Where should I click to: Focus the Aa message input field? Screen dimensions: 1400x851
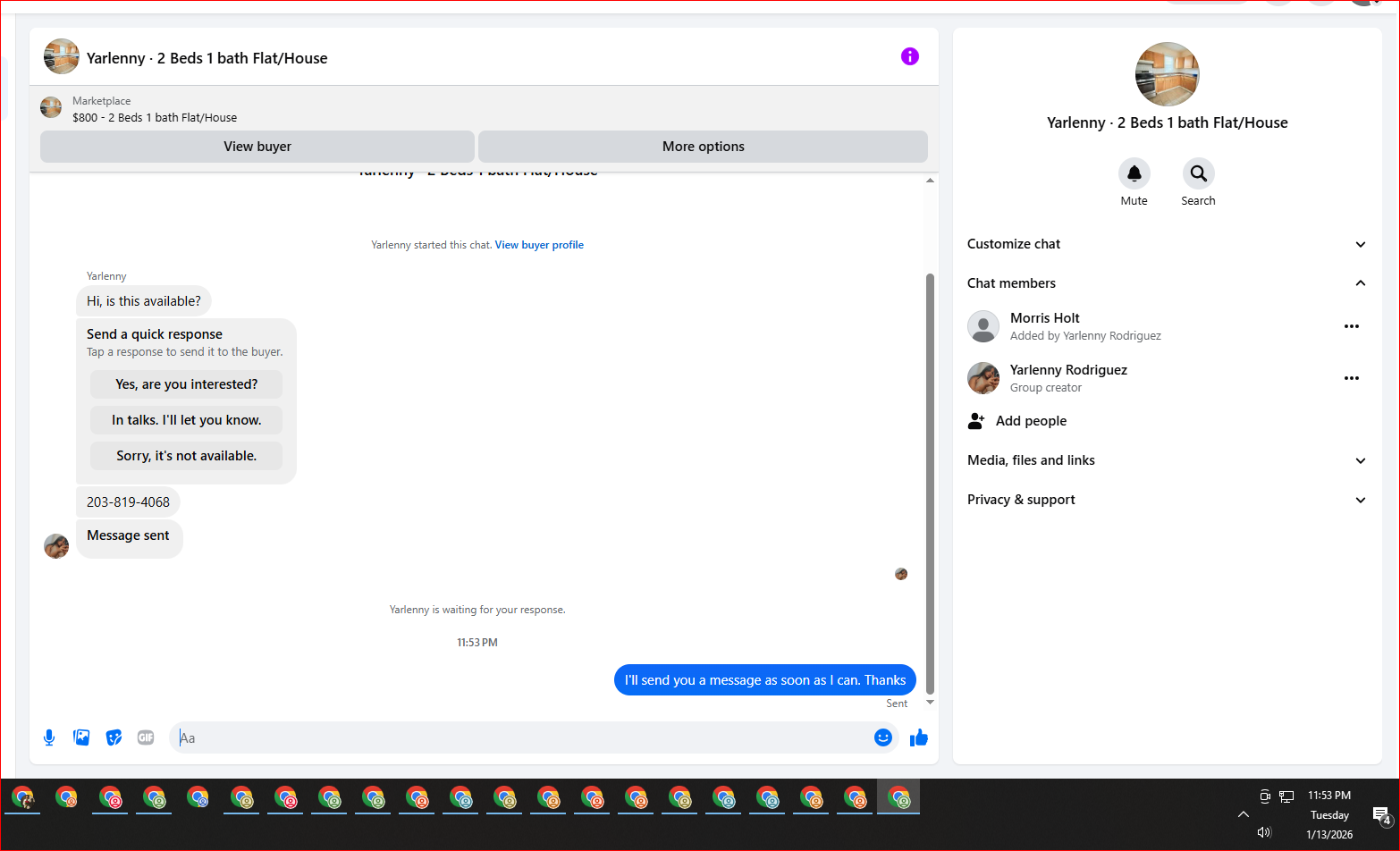(x=521, y=737)
